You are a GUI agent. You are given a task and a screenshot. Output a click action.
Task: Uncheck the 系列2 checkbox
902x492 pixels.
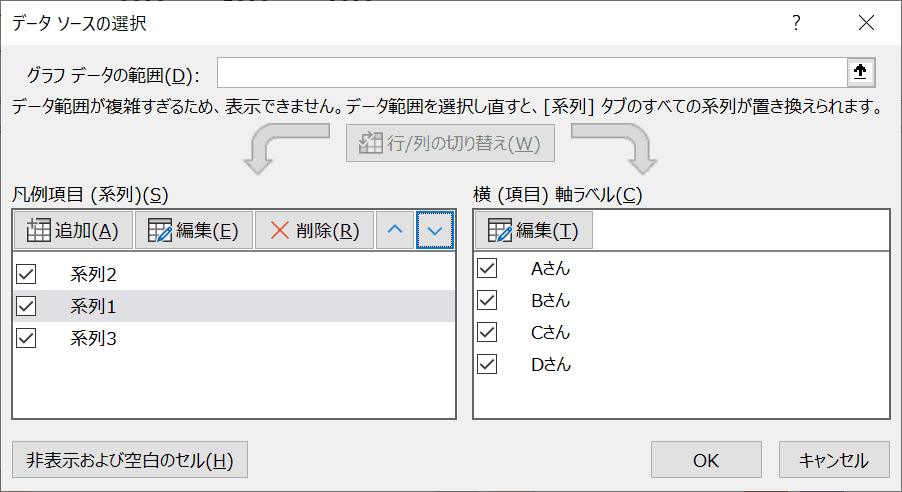(x=26, y=274)
